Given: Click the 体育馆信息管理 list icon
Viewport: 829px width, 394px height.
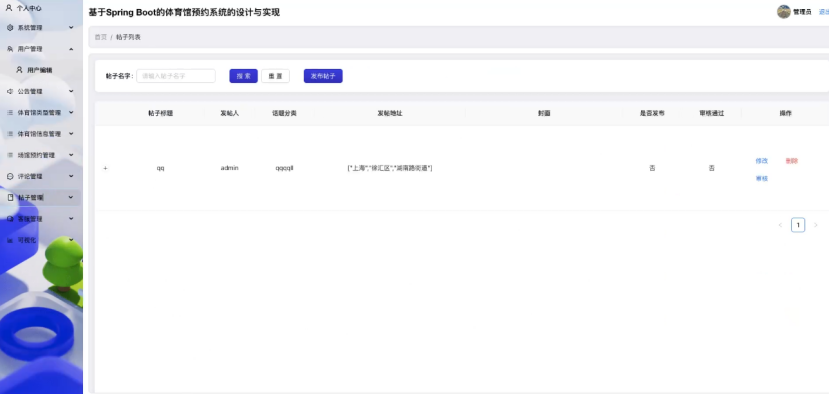Looking at the screenshot, I should point(10,134).
